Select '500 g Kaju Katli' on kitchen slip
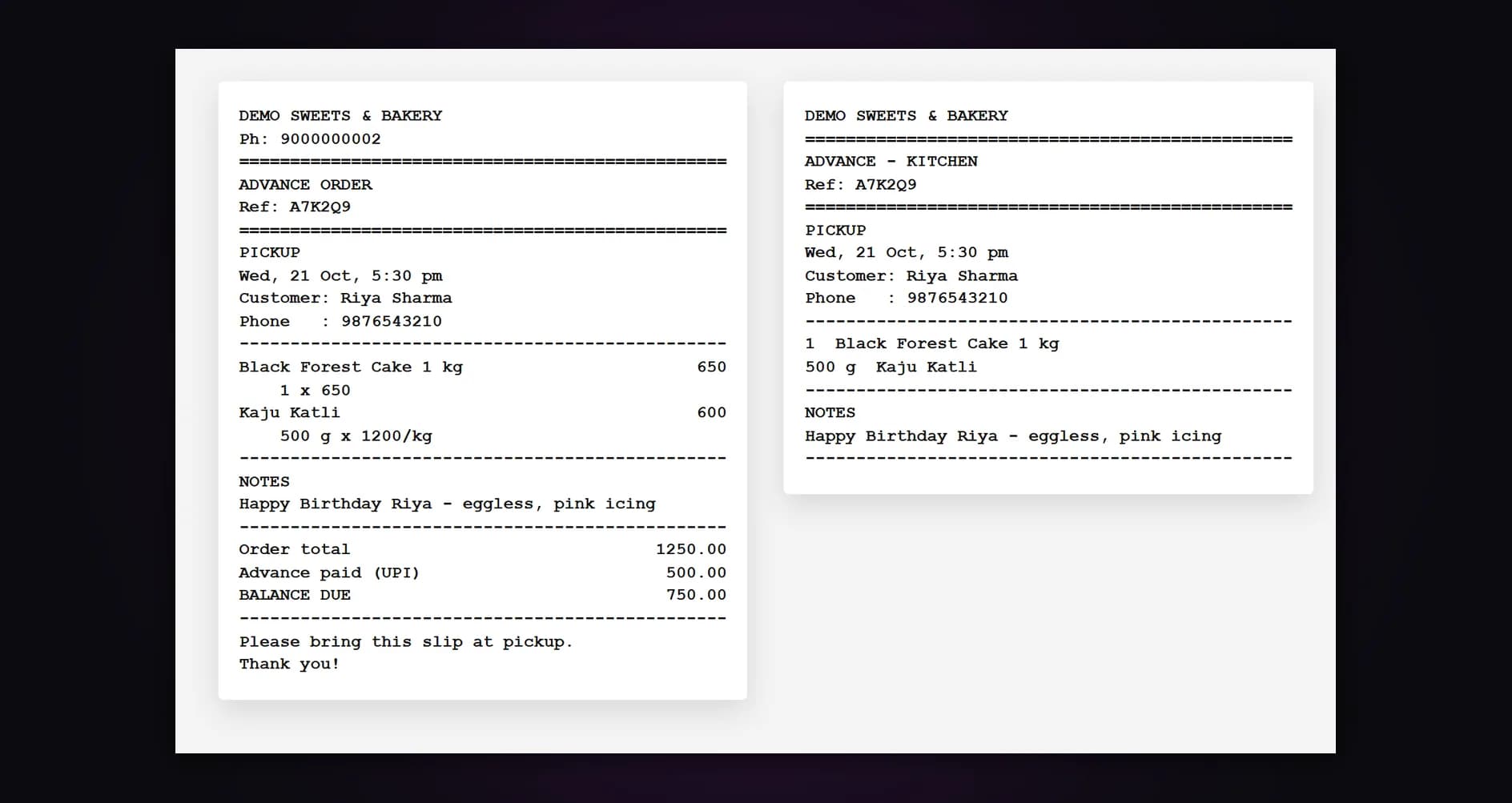The height and width of the screenshot is (803, 1512). (x=891, y=367)
